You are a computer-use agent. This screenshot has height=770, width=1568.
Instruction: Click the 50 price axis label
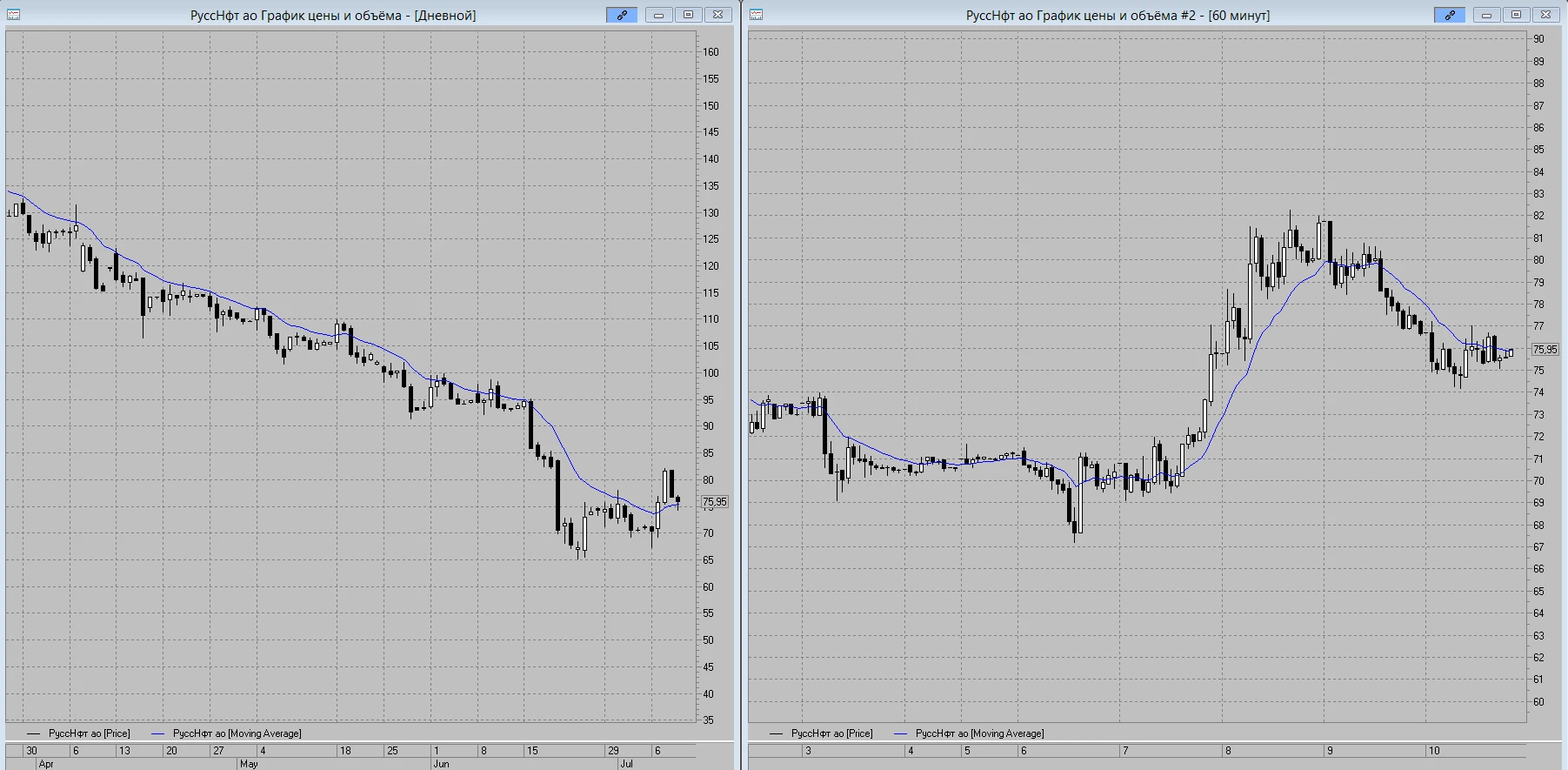[709, 640]
